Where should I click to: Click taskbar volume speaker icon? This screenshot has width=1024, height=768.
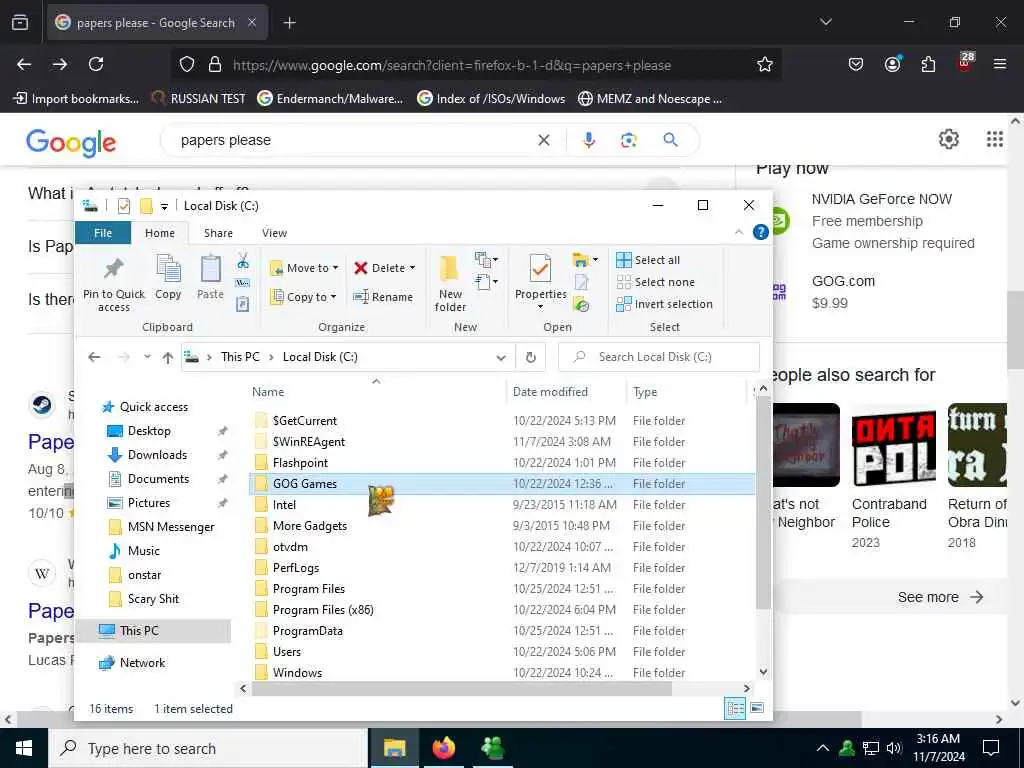[x=893, y=748]
